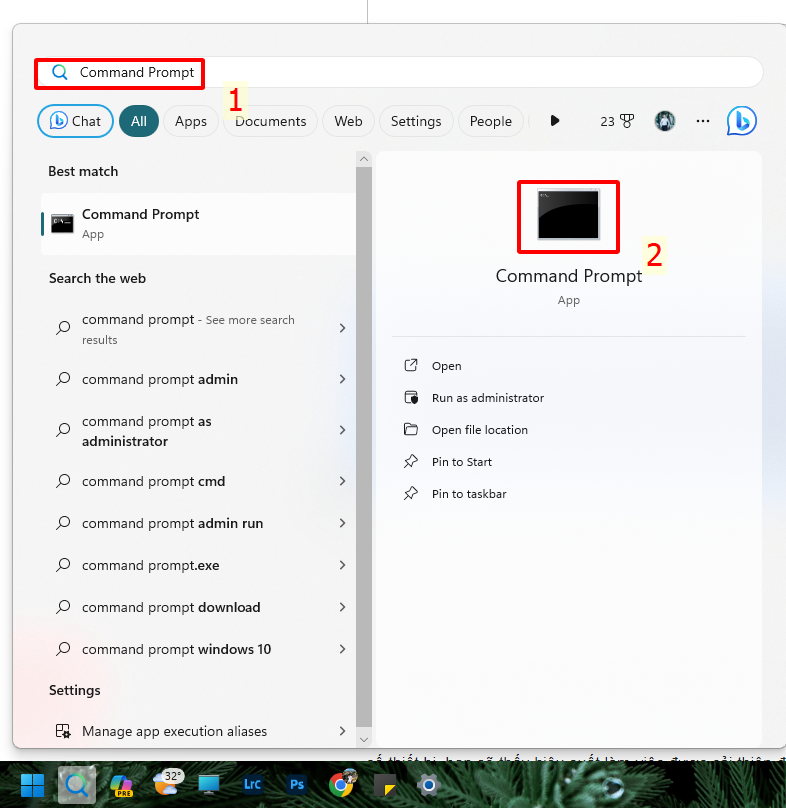Select the All filter tab
Image resolution: width=786 pixels, height=808 pixels.
click(139, 121)
